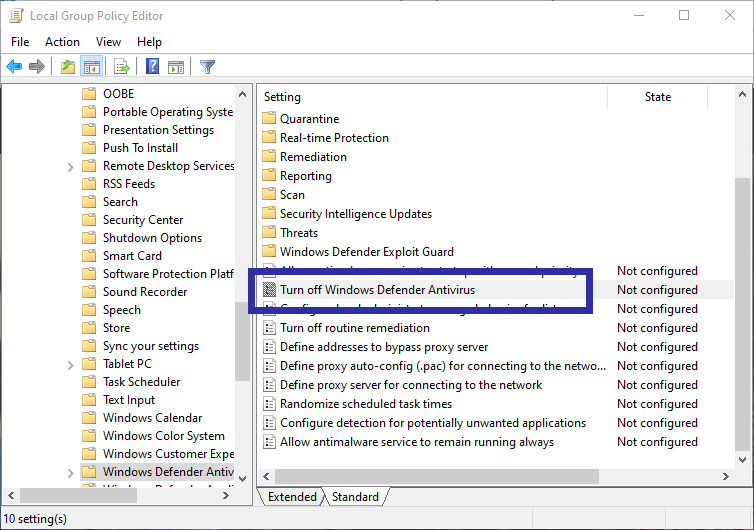Open the View menu

click(108, 42)
